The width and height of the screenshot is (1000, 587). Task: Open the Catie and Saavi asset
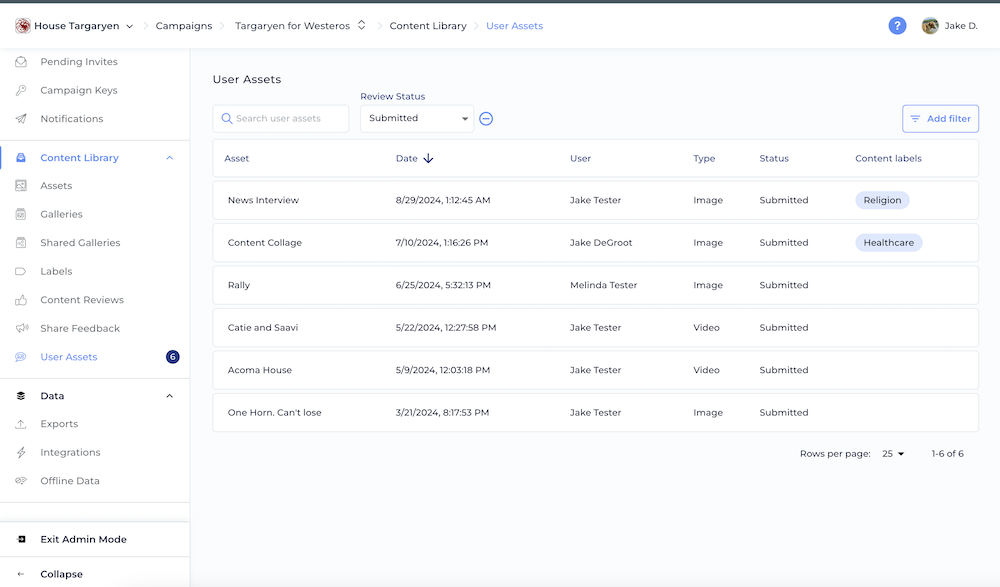pos(596,327)
